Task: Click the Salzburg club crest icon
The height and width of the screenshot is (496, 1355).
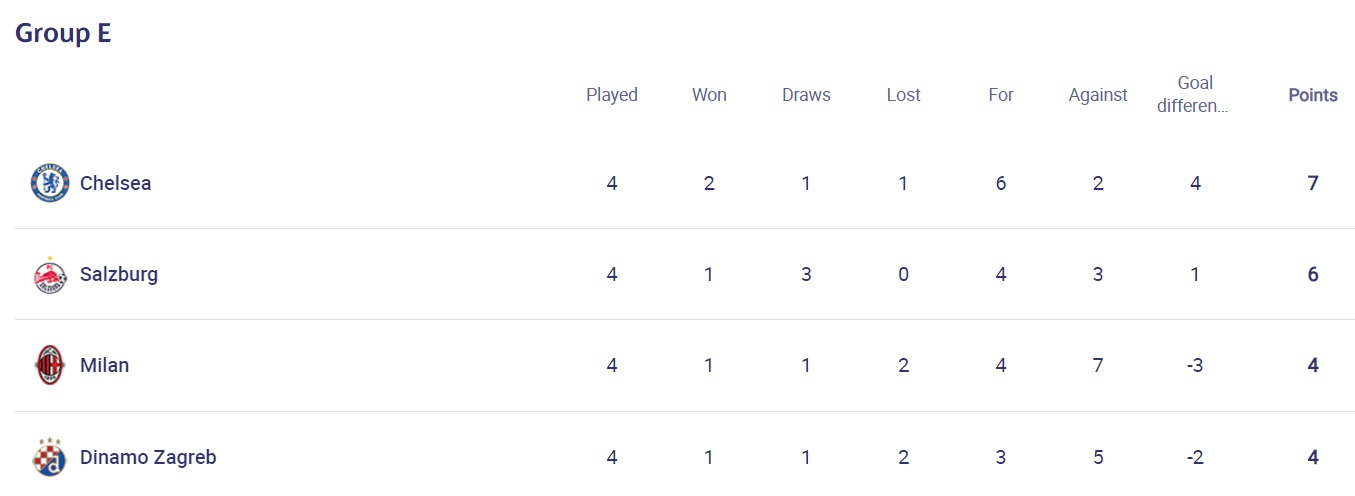Action: [49, 275]
